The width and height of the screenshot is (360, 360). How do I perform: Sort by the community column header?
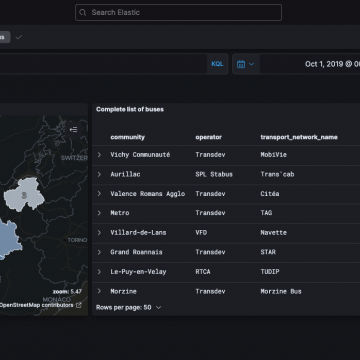coord(128,137)
